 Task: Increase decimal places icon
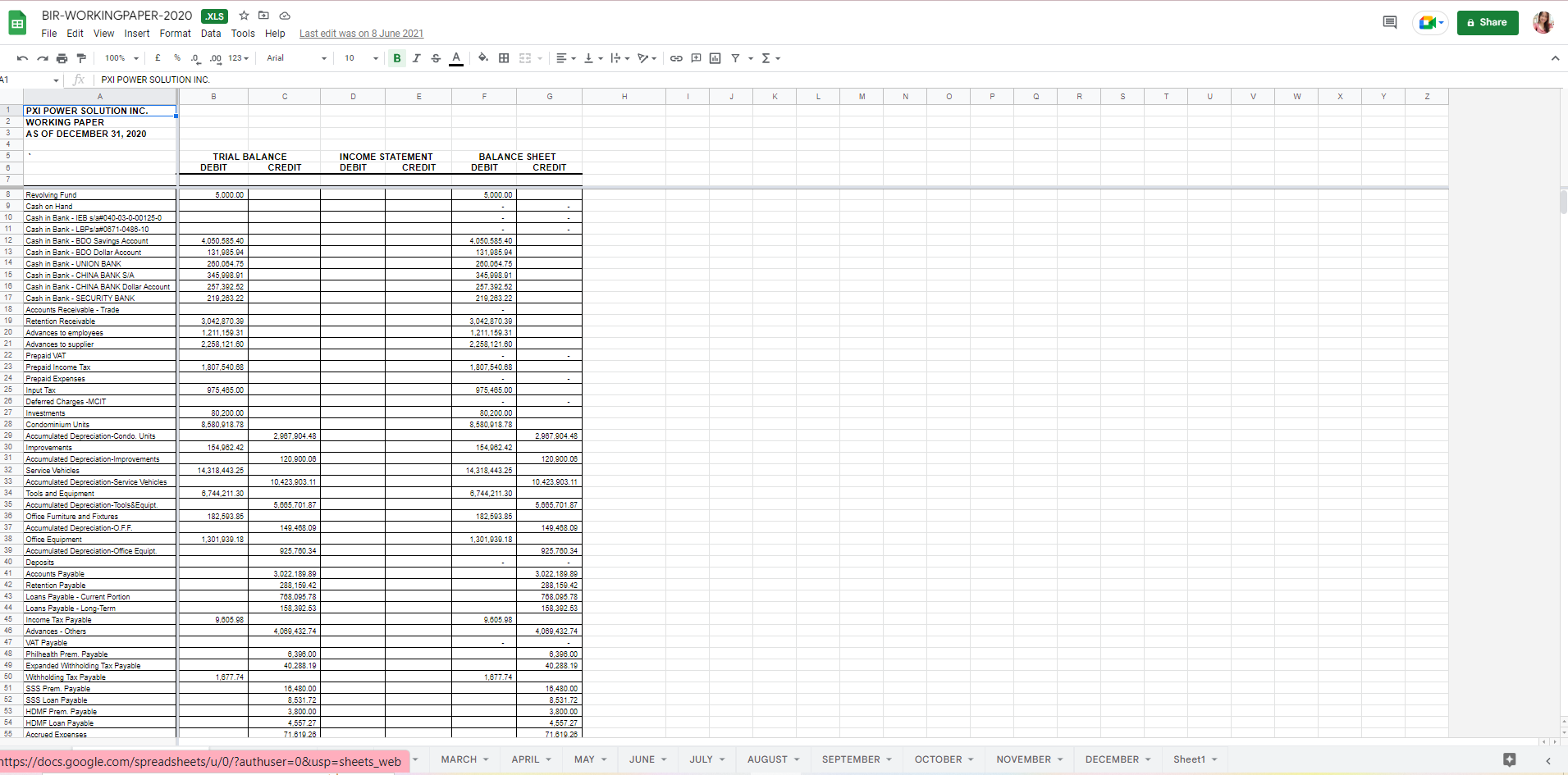(x=215, y=58)
